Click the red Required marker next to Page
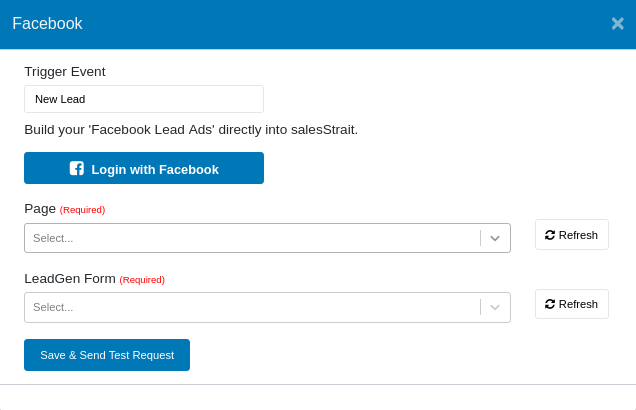 (82, 210)
